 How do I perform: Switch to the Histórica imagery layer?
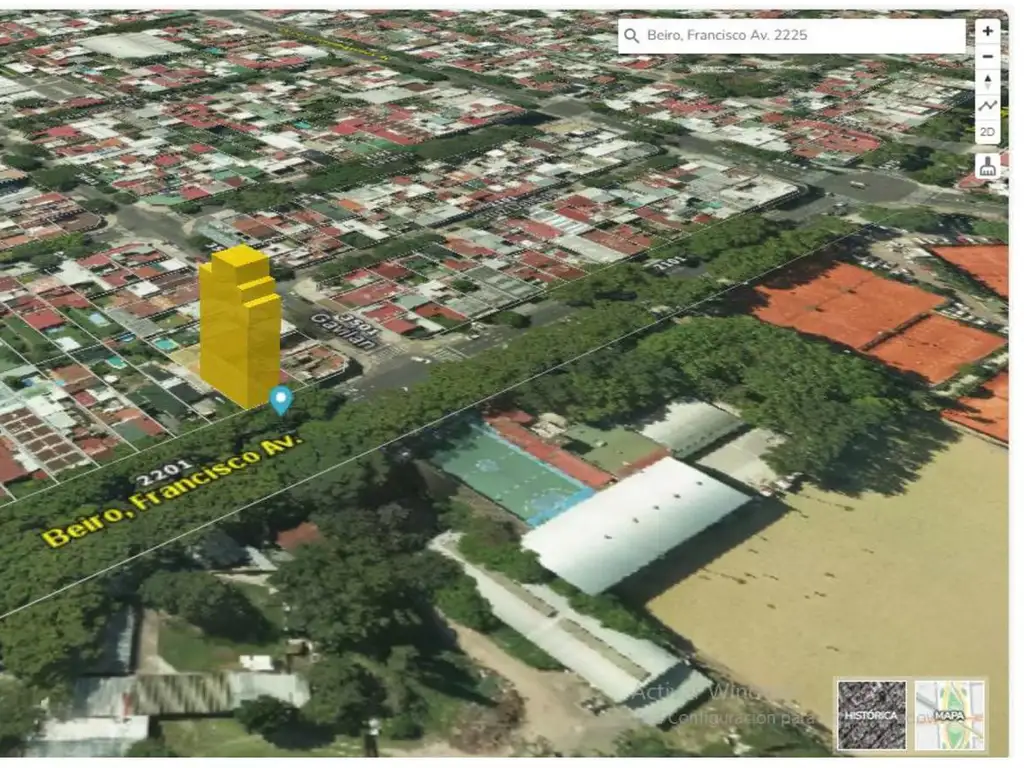pyautogui.click(x=871, y=714)
